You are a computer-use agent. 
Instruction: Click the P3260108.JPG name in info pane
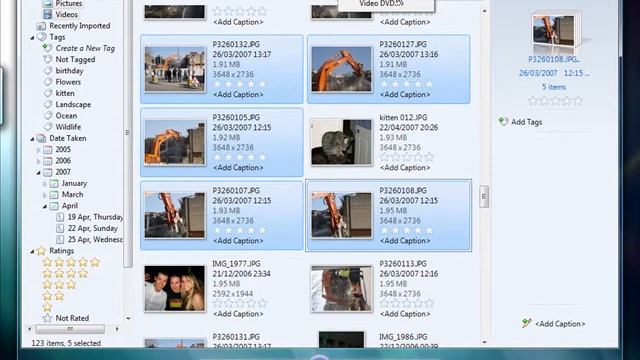[554, 59]
